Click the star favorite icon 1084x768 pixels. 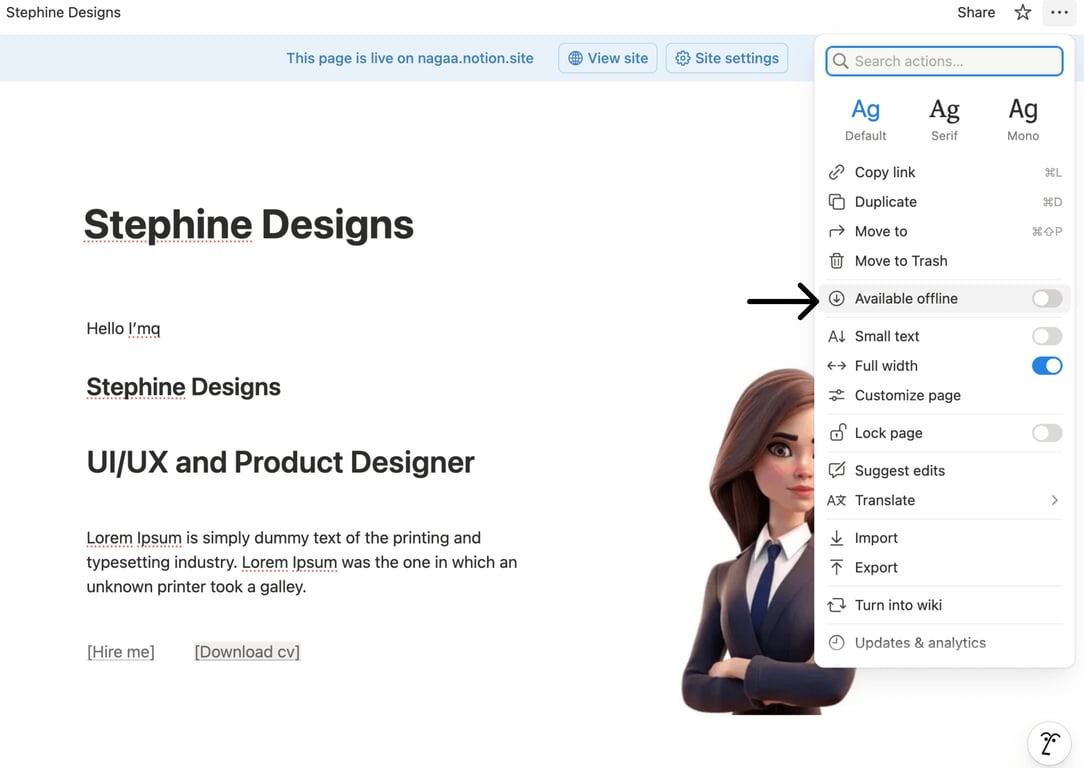point(1022,12)
